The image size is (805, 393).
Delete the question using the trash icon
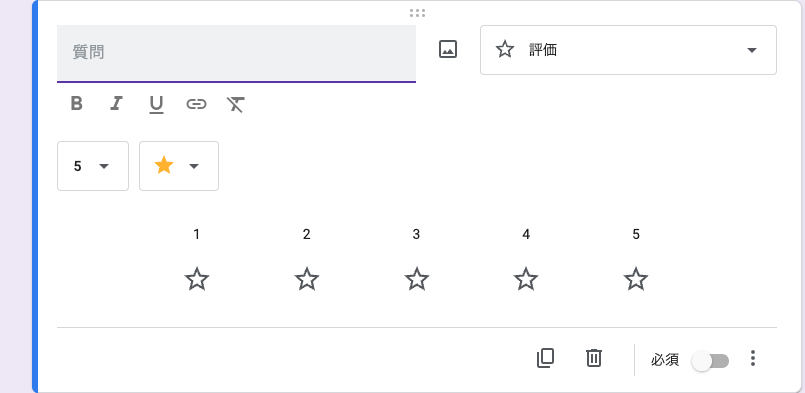(593, 358)
